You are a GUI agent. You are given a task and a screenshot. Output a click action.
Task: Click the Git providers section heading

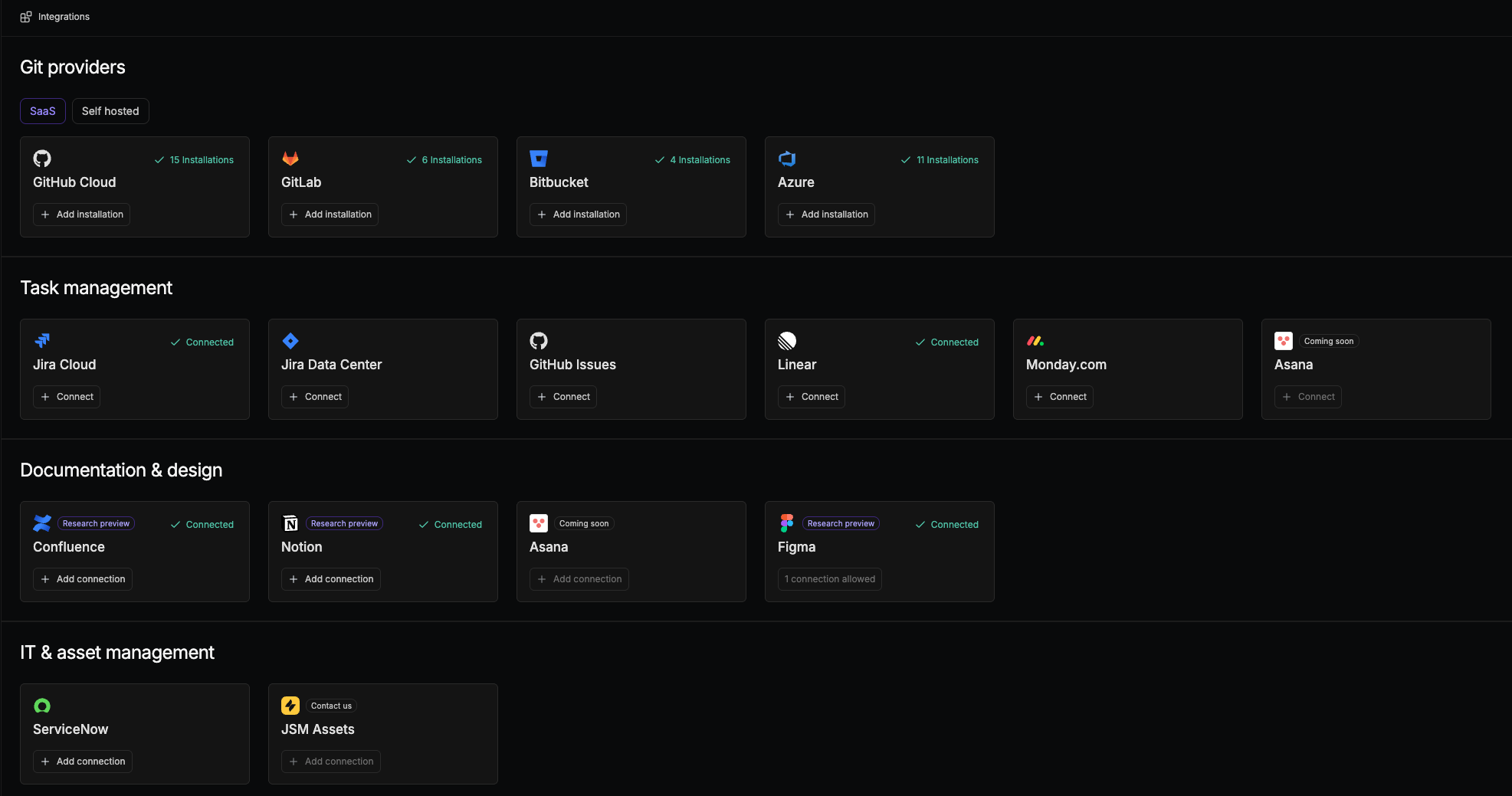pyautogui.click(x=73, y=67)
